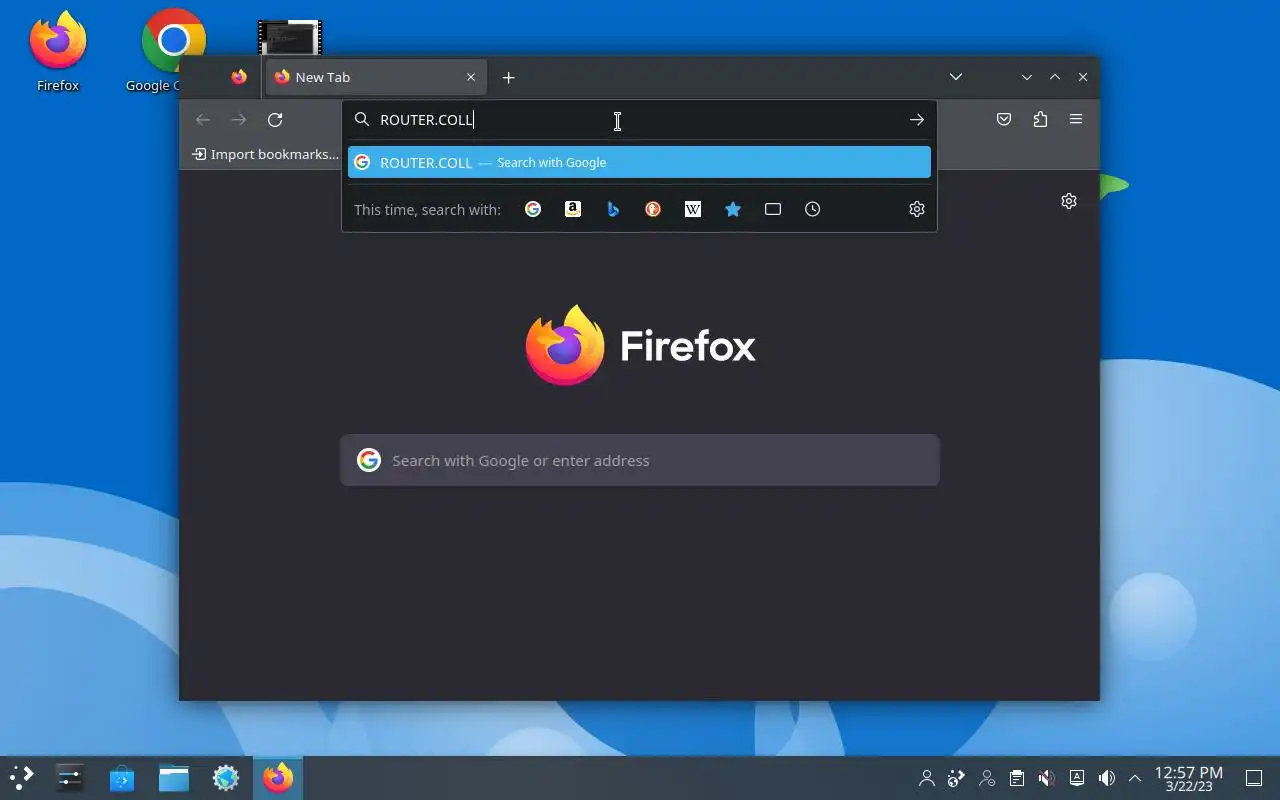Open the clock and calendar
This screenshot has width=1280, height=800.
(x=1189, y=778)
